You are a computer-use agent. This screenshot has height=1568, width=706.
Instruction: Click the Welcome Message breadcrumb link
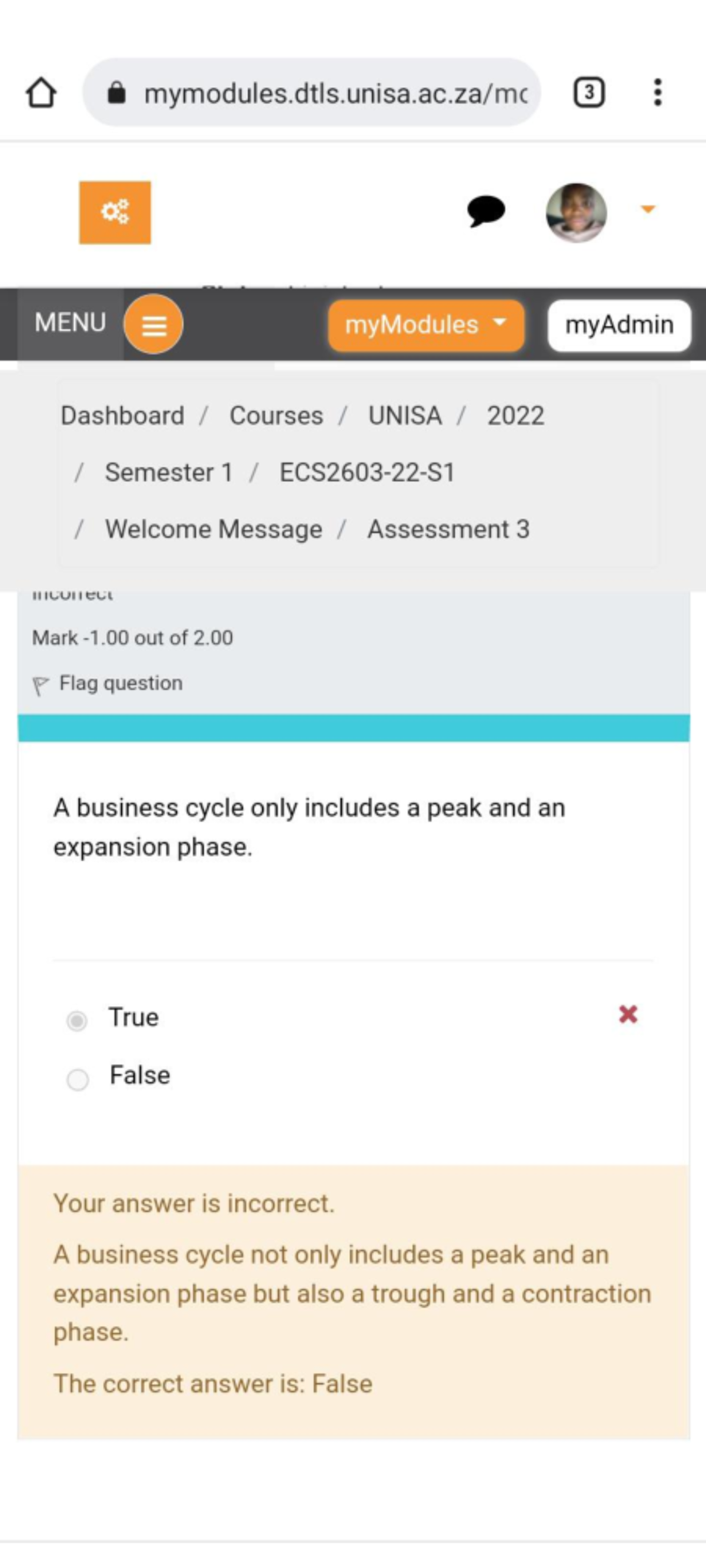pos(213,529)
